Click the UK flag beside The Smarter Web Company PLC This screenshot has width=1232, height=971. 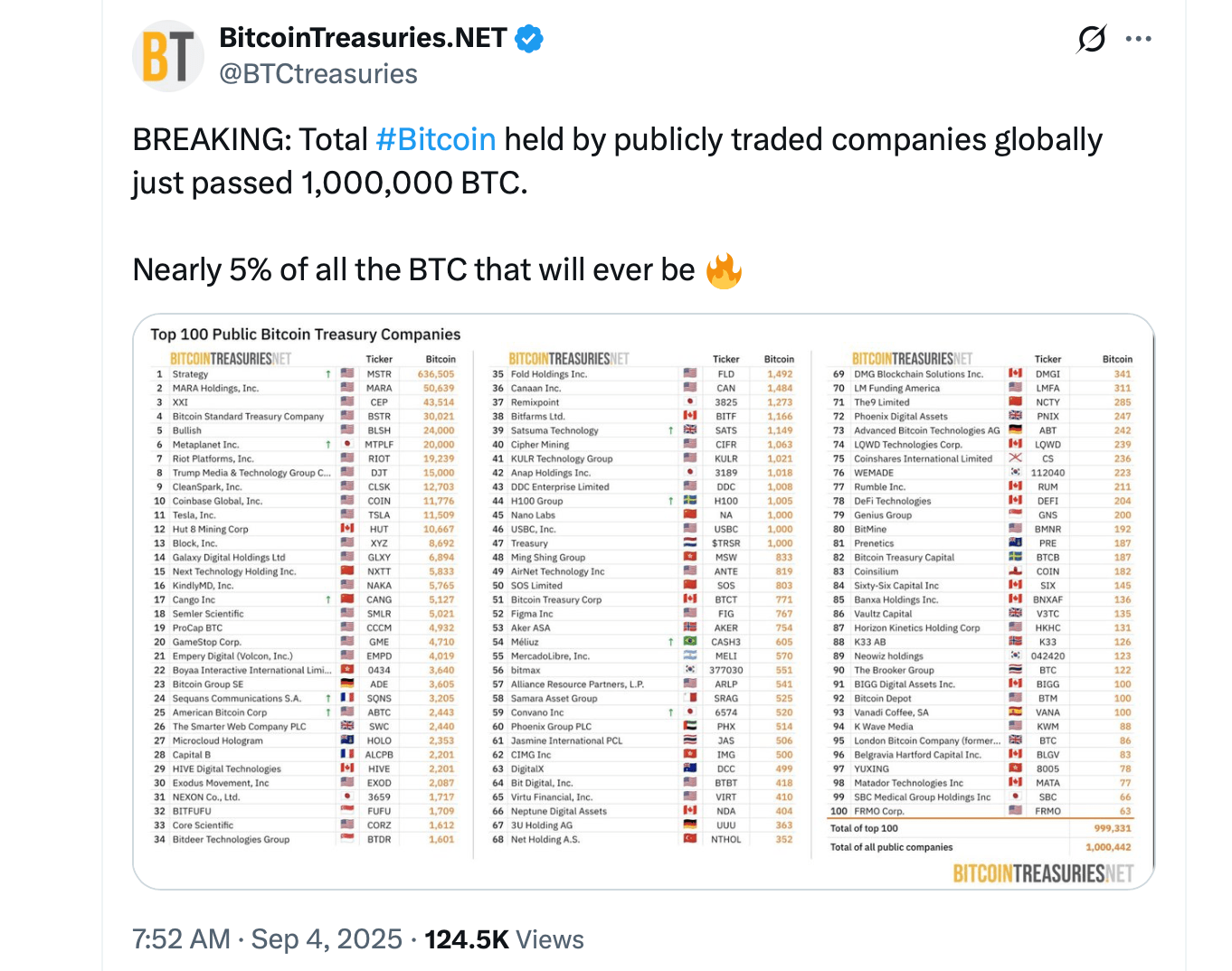click(346, 726)
